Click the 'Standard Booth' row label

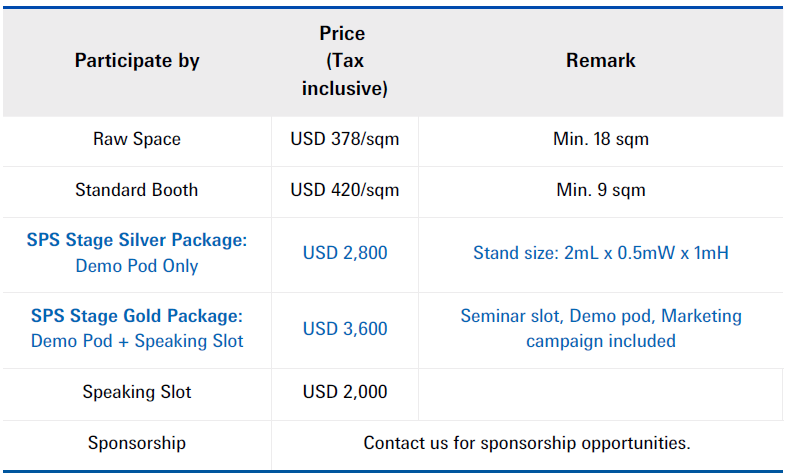point(137,190)
